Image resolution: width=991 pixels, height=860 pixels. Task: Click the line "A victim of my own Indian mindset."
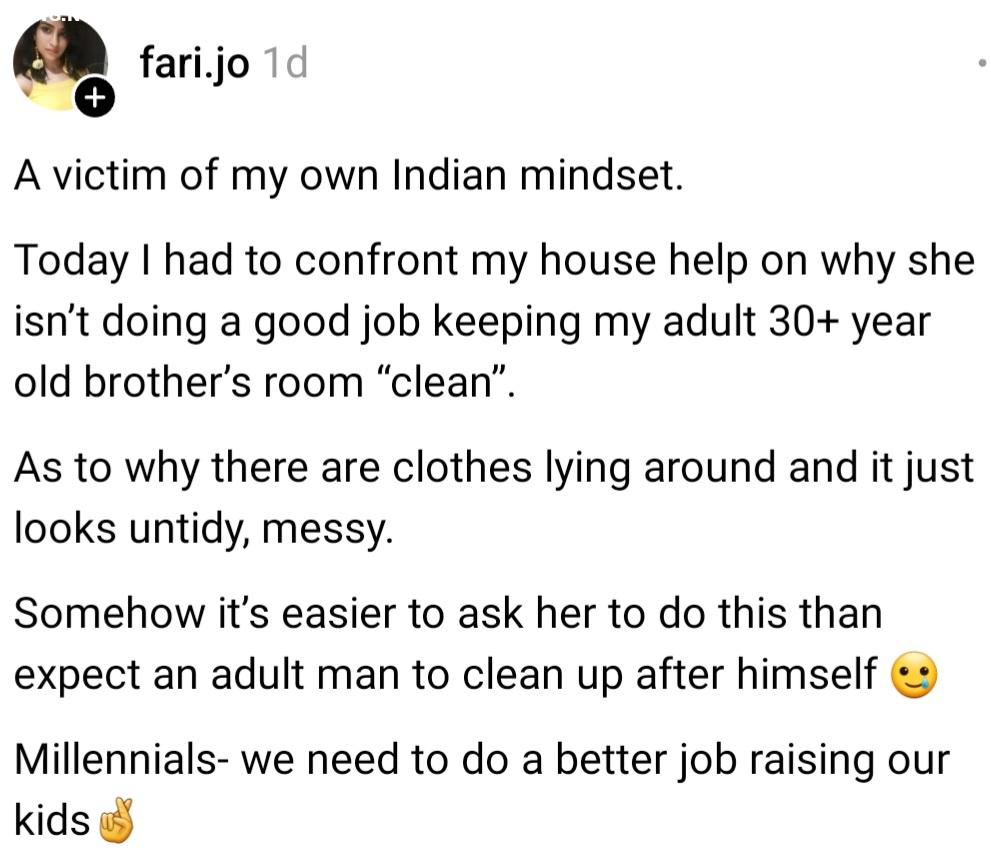pyautogui.click(x=348, y=176)
